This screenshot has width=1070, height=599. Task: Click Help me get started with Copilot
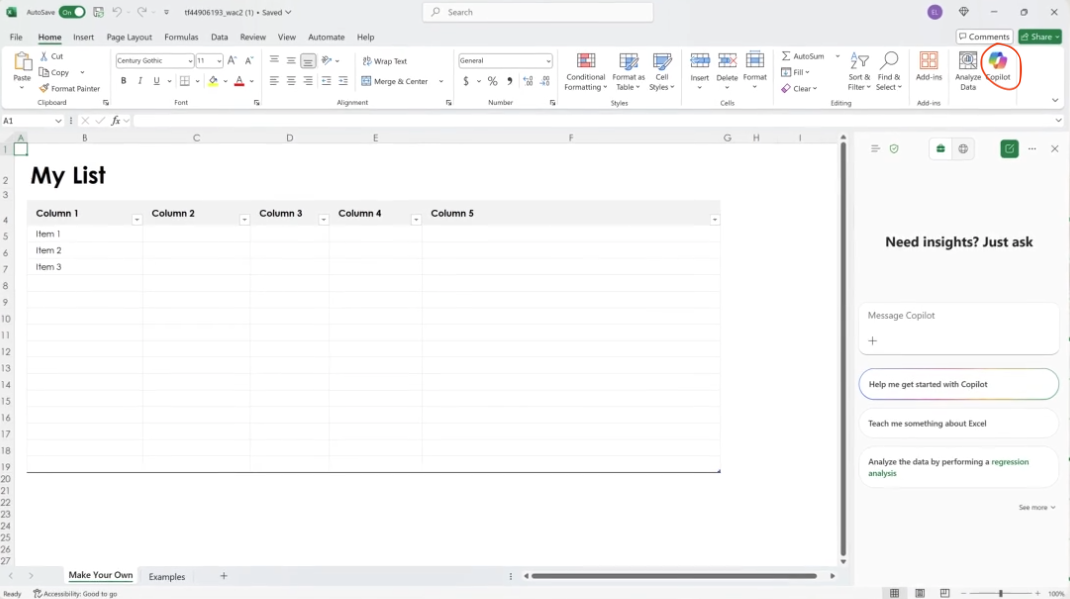click(957, 384)
